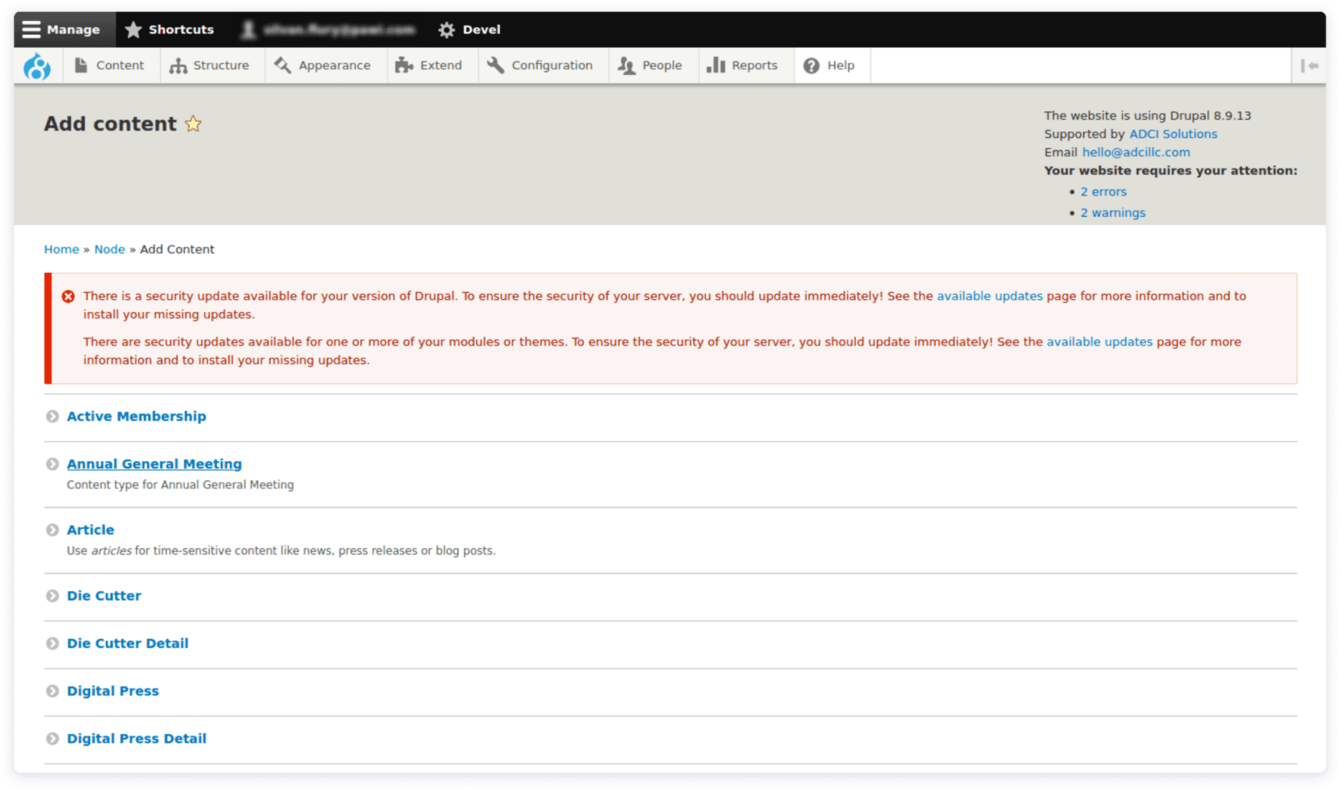Screen dimensions: 1340x789
Task: Click the red error icon in message
Action: point(68,296)
